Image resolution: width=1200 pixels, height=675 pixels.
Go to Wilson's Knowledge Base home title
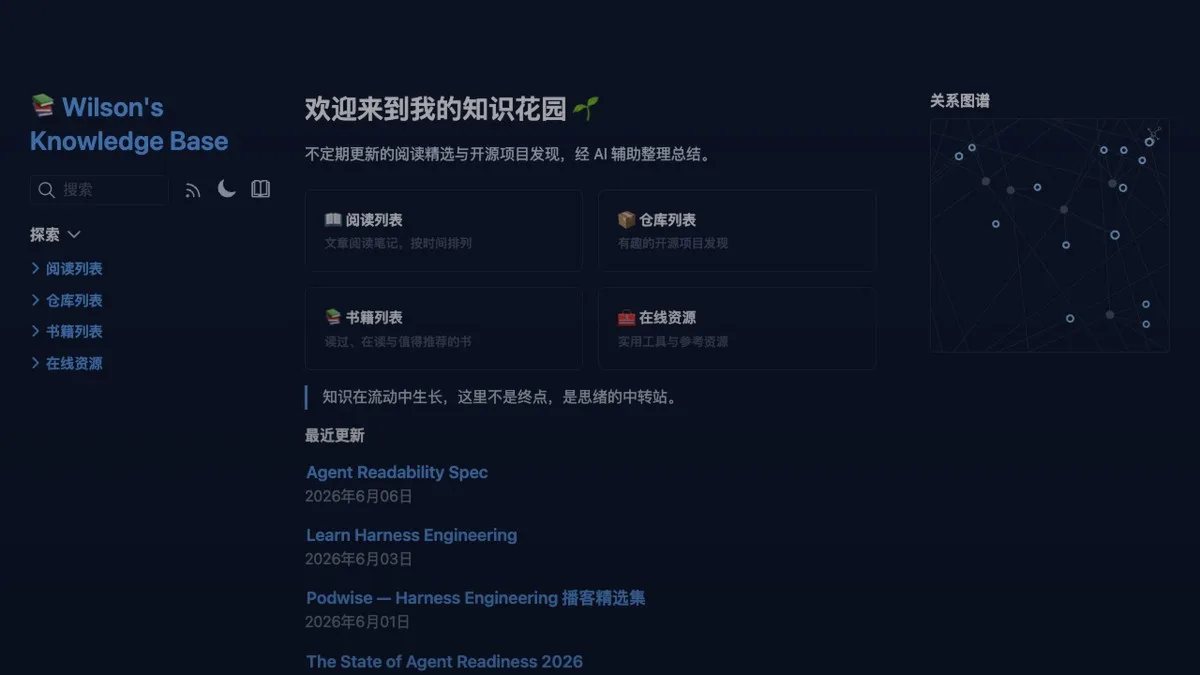click(x=129, y=124)
